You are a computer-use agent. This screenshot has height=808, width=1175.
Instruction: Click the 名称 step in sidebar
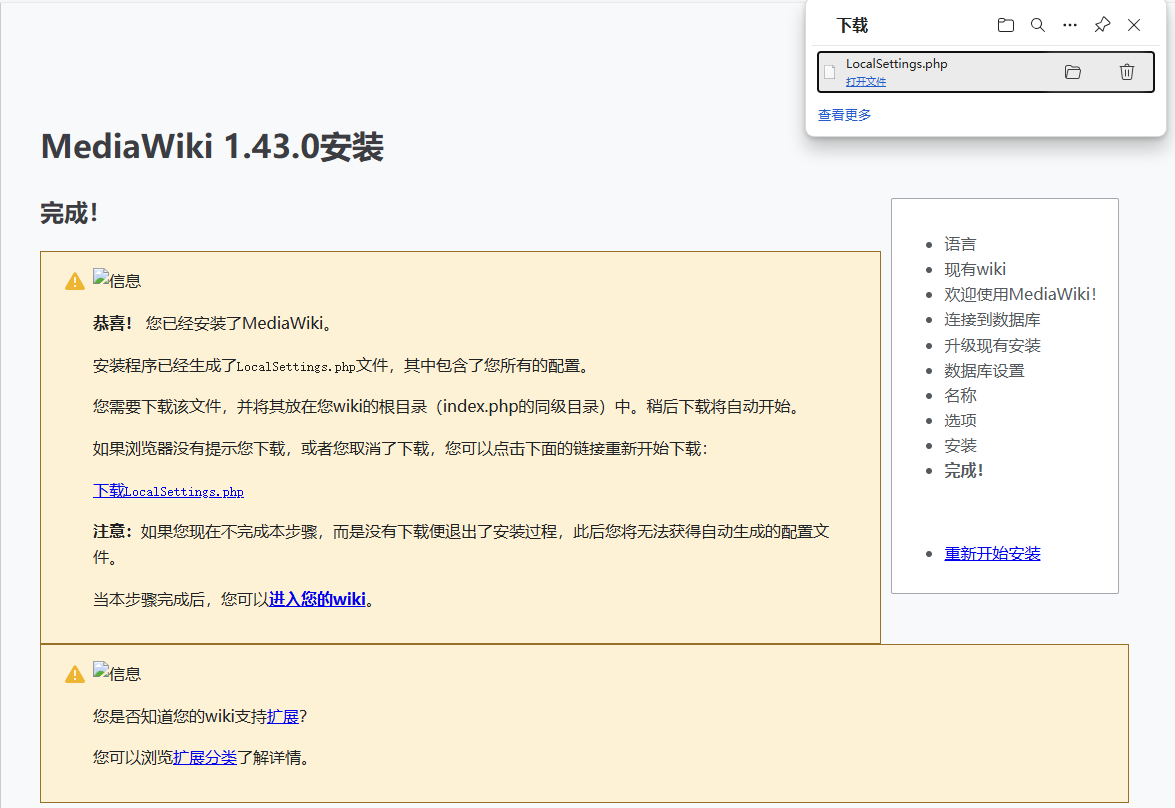click(960, 395)
